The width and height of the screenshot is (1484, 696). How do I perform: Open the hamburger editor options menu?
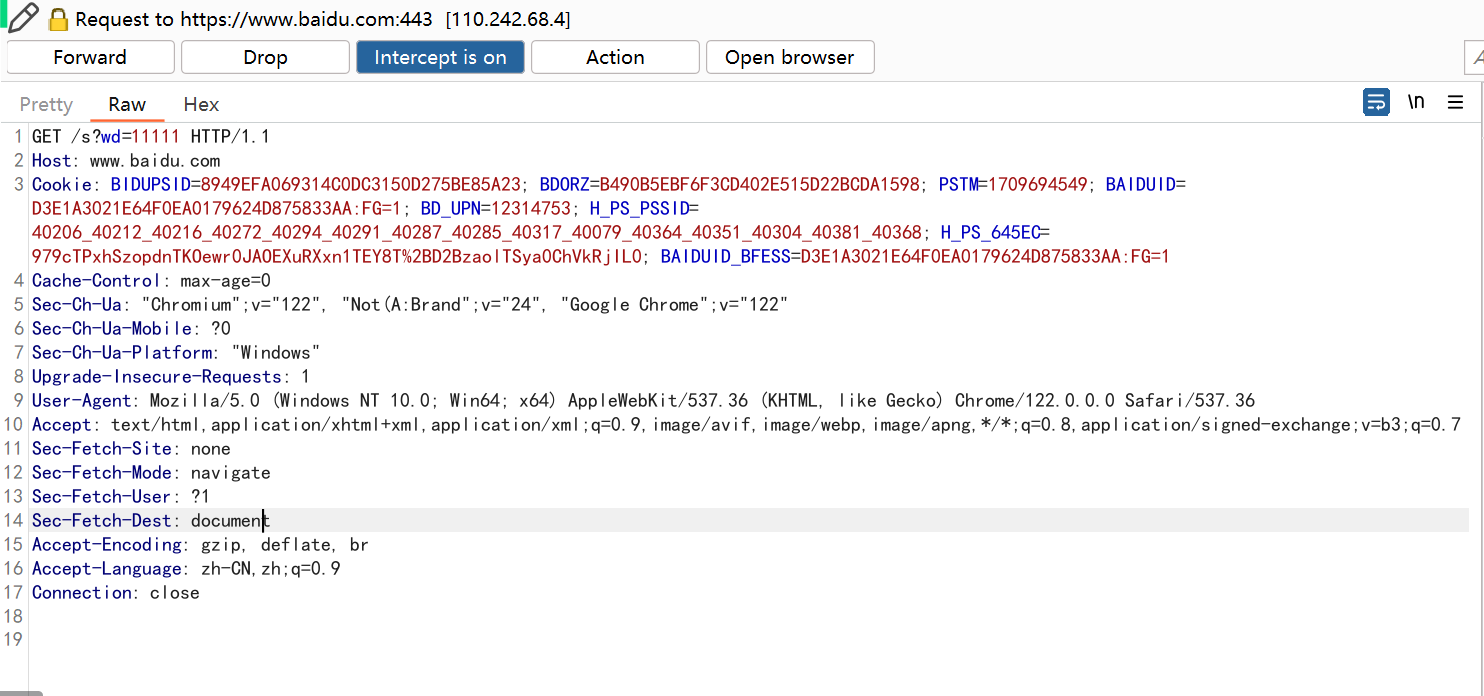click(1455, 102)
